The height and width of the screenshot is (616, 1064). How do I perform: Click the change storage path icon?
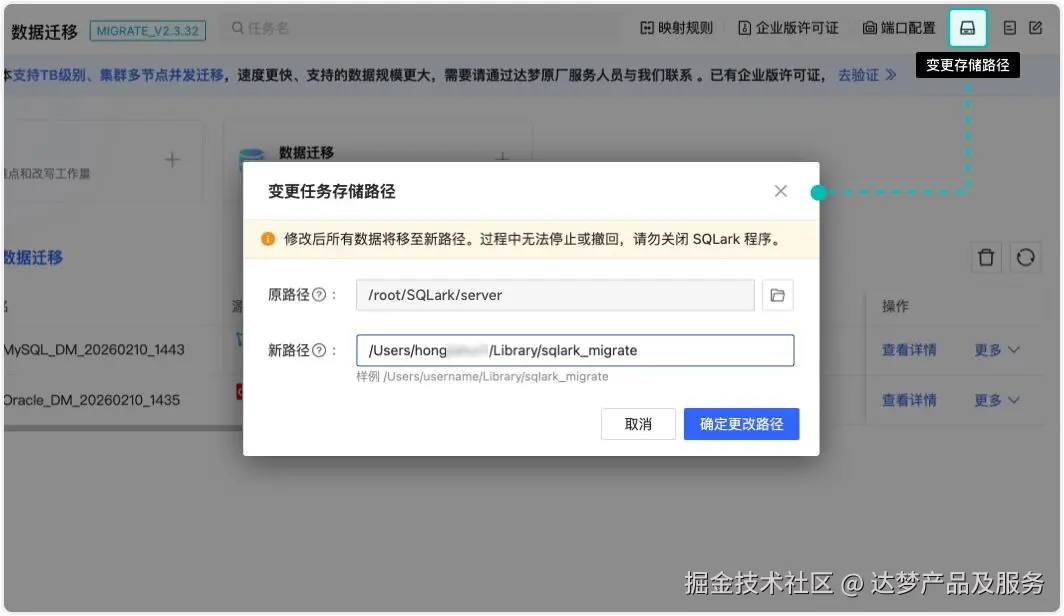coord(968,28)
